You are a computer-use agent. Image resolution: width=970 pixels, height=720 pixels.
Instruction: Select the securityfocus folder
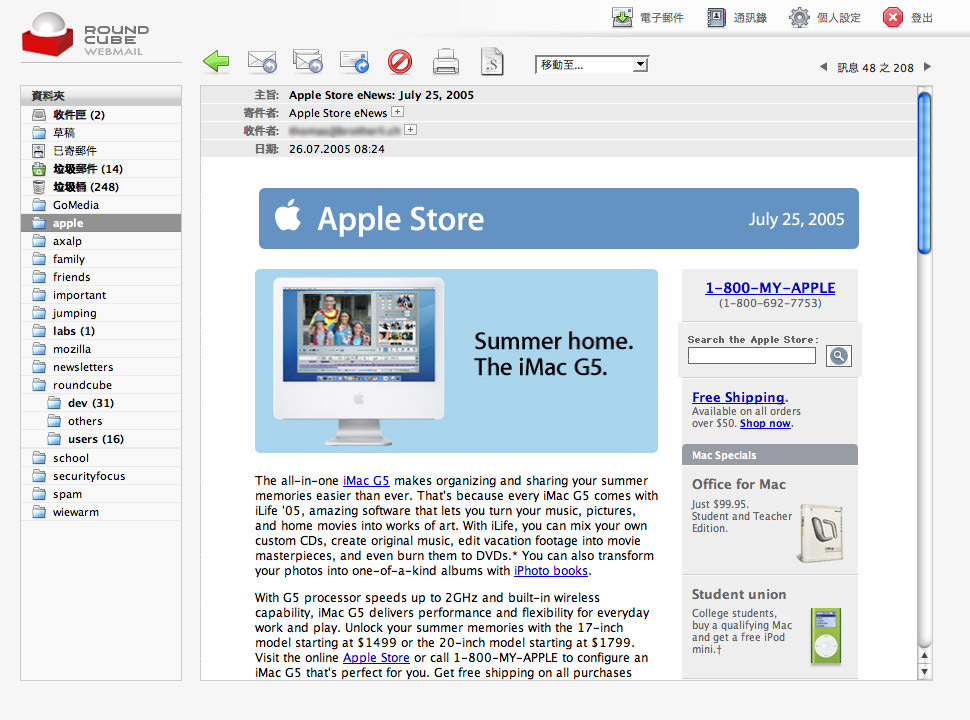coord(101,476)
